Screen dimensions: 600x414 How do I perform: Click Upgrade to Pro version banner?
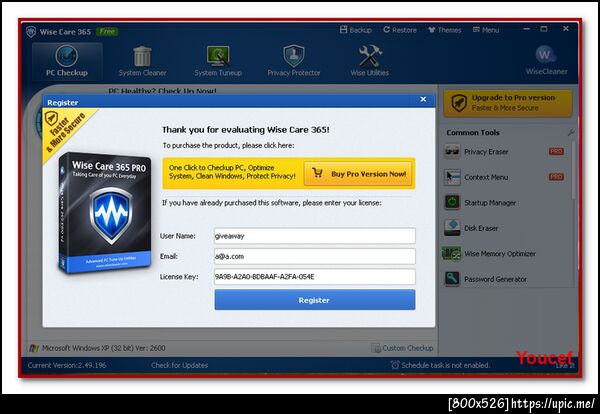pyautogui.click(x=508, y=103)
